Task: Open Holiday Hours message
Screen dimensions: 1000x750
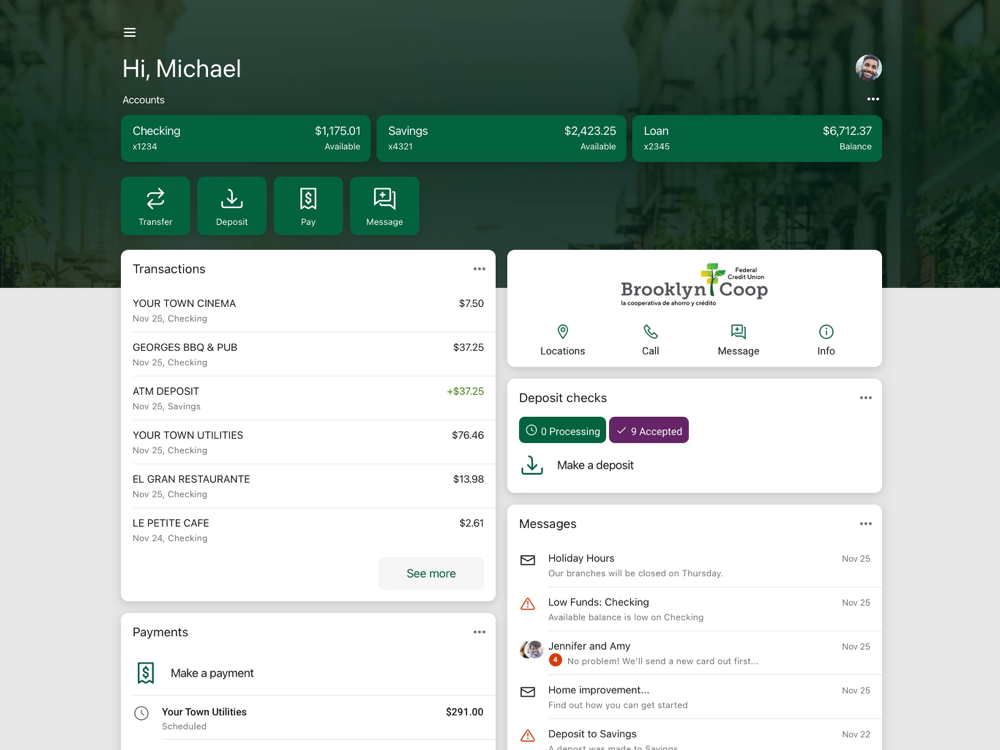Action: (x=695, y=565)
